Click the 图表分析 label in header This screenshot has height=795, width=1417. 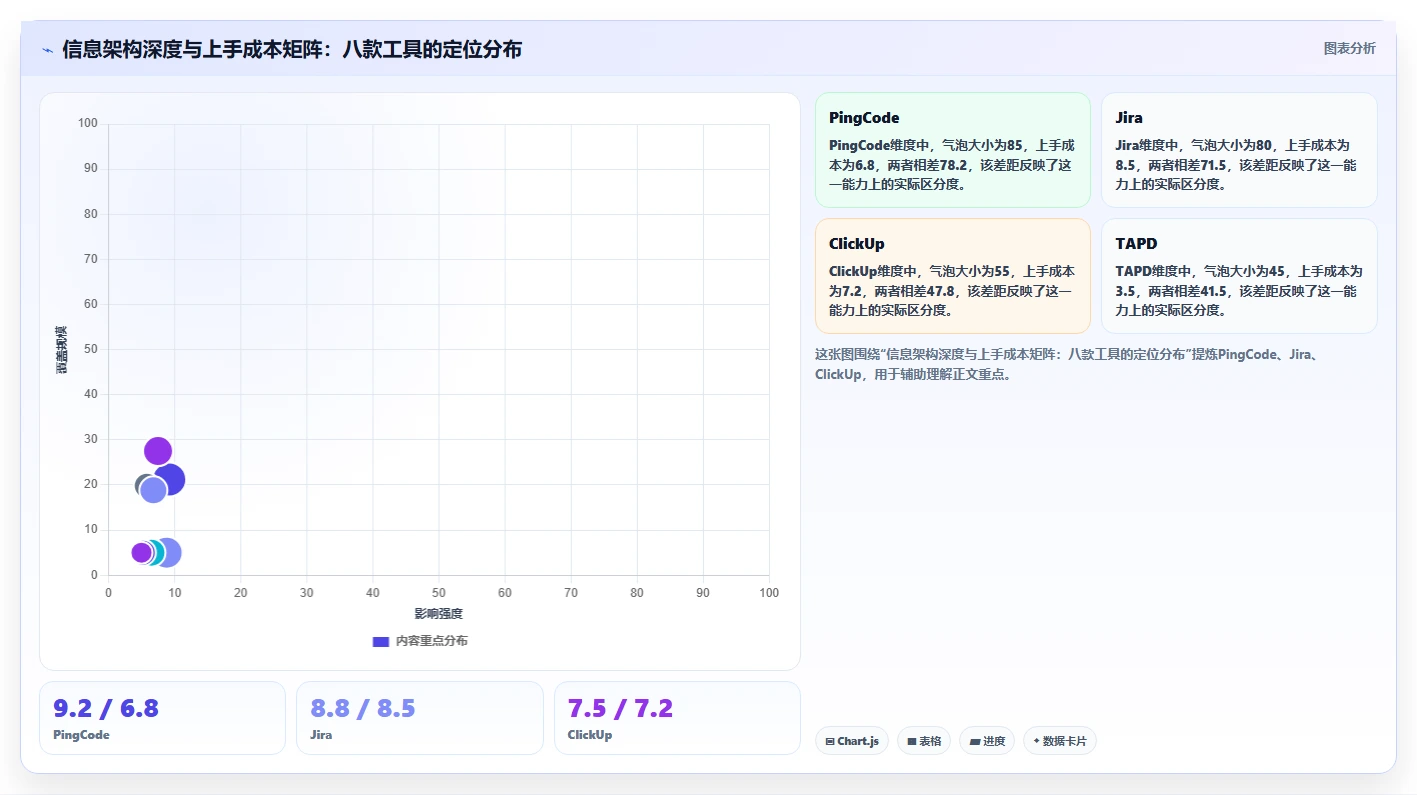1349,48
